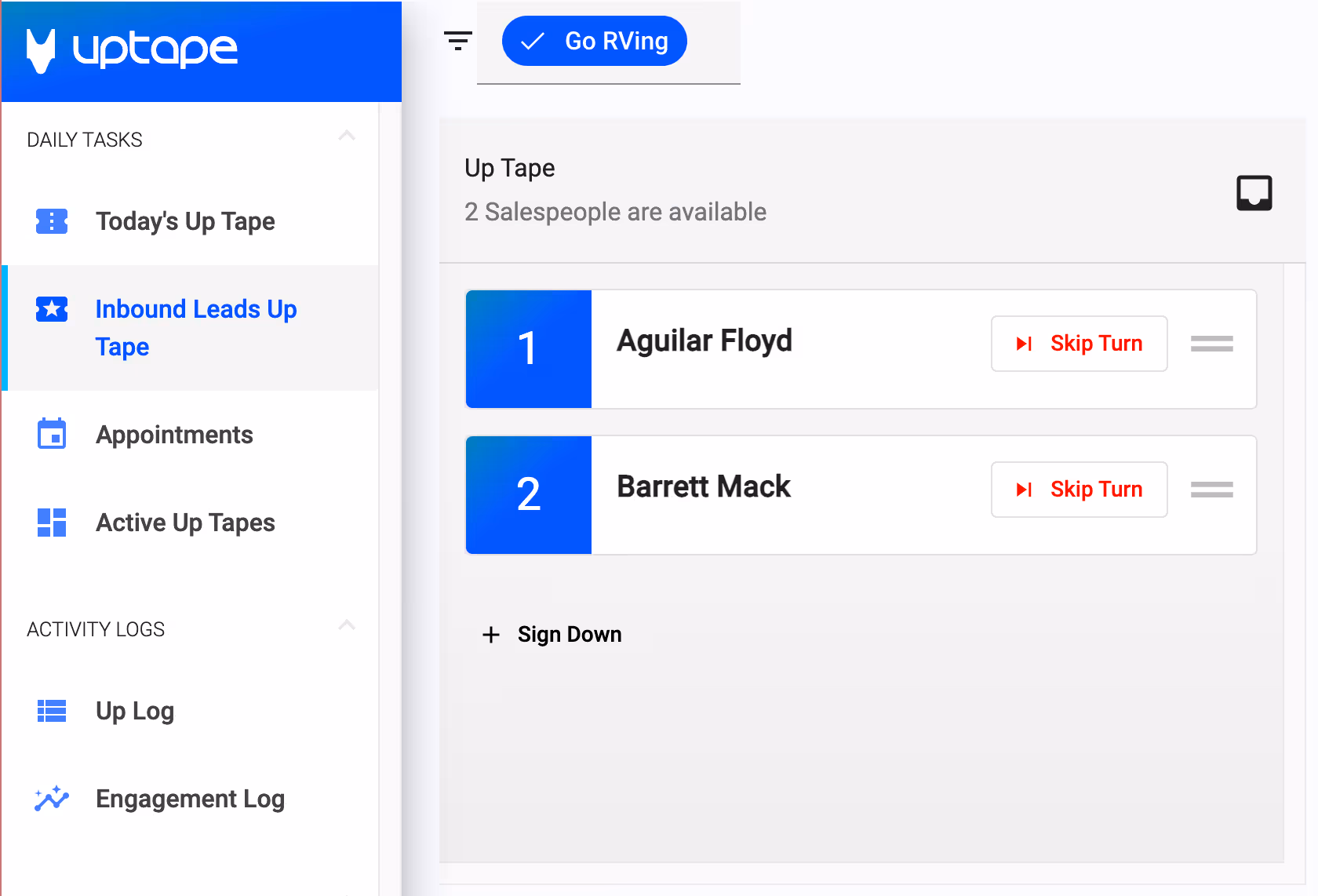Screen dimensions: 1318x896
Task: Grab Barrett Mack's drag handle
Action: pos(1211,490)
